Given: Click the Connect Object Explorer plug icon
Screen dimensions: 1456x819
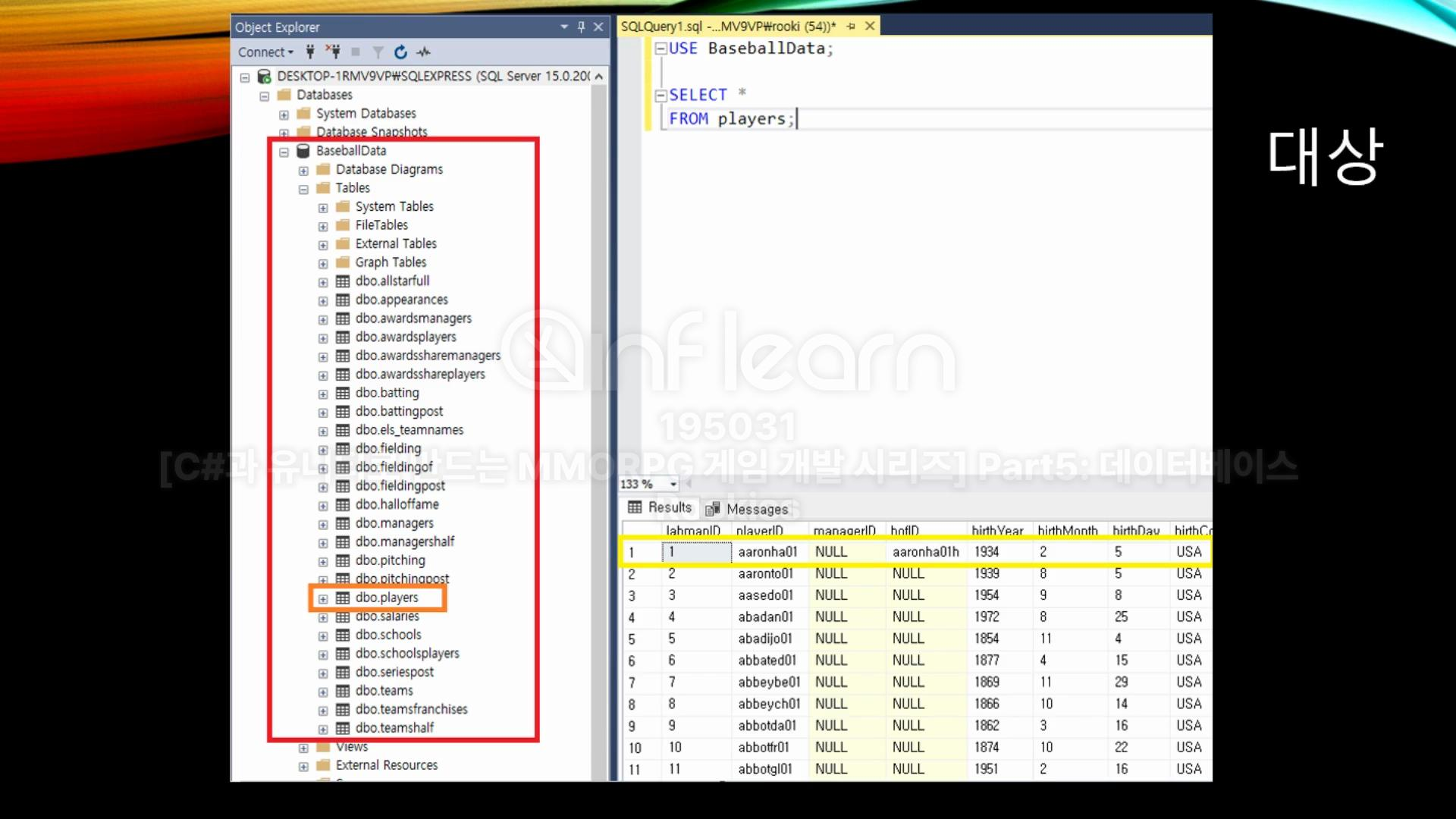Looking at the screenshot, I should click(x=310, y=52).
